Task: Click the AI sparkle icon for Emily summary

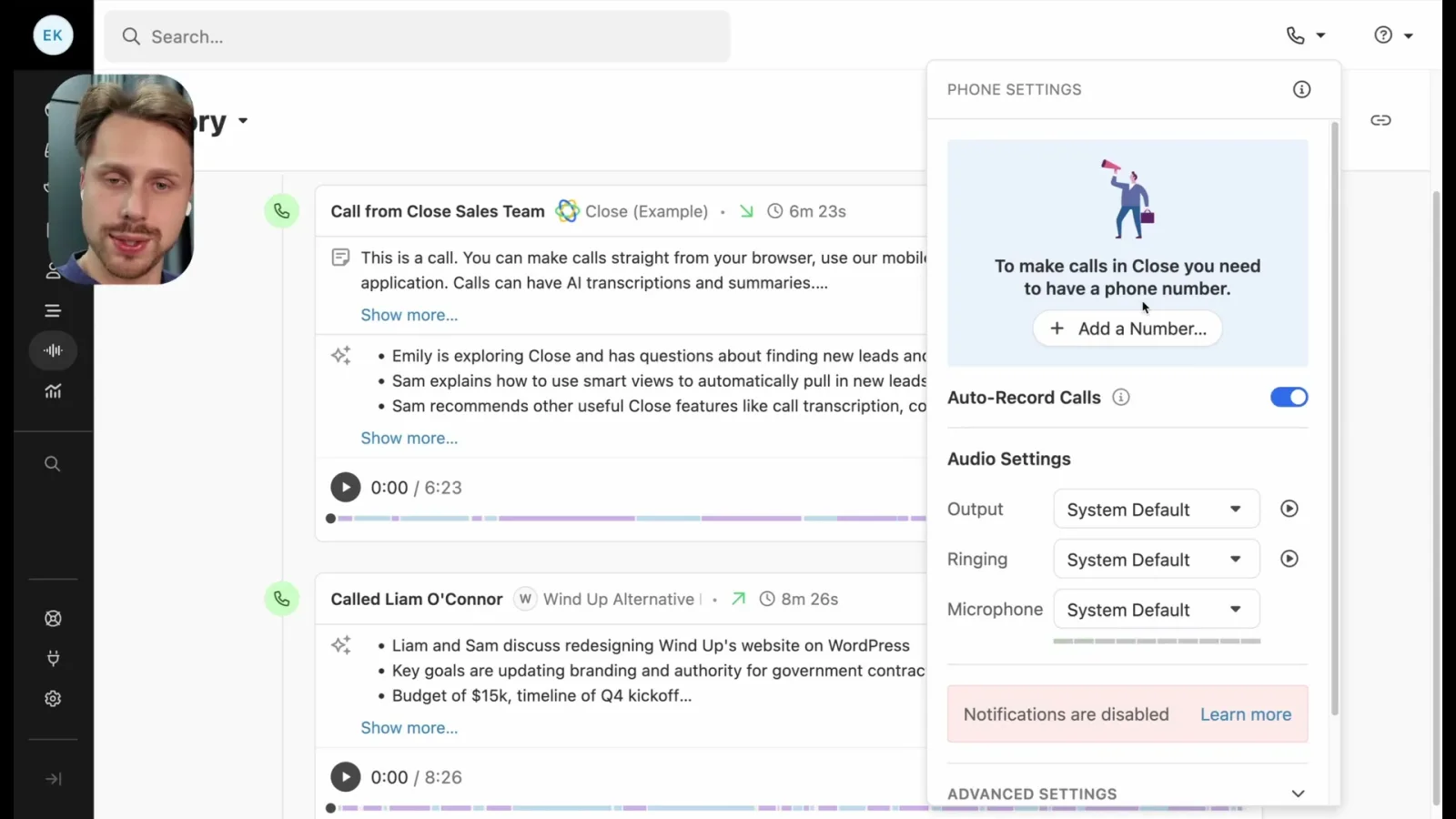Action: (341, 356)
